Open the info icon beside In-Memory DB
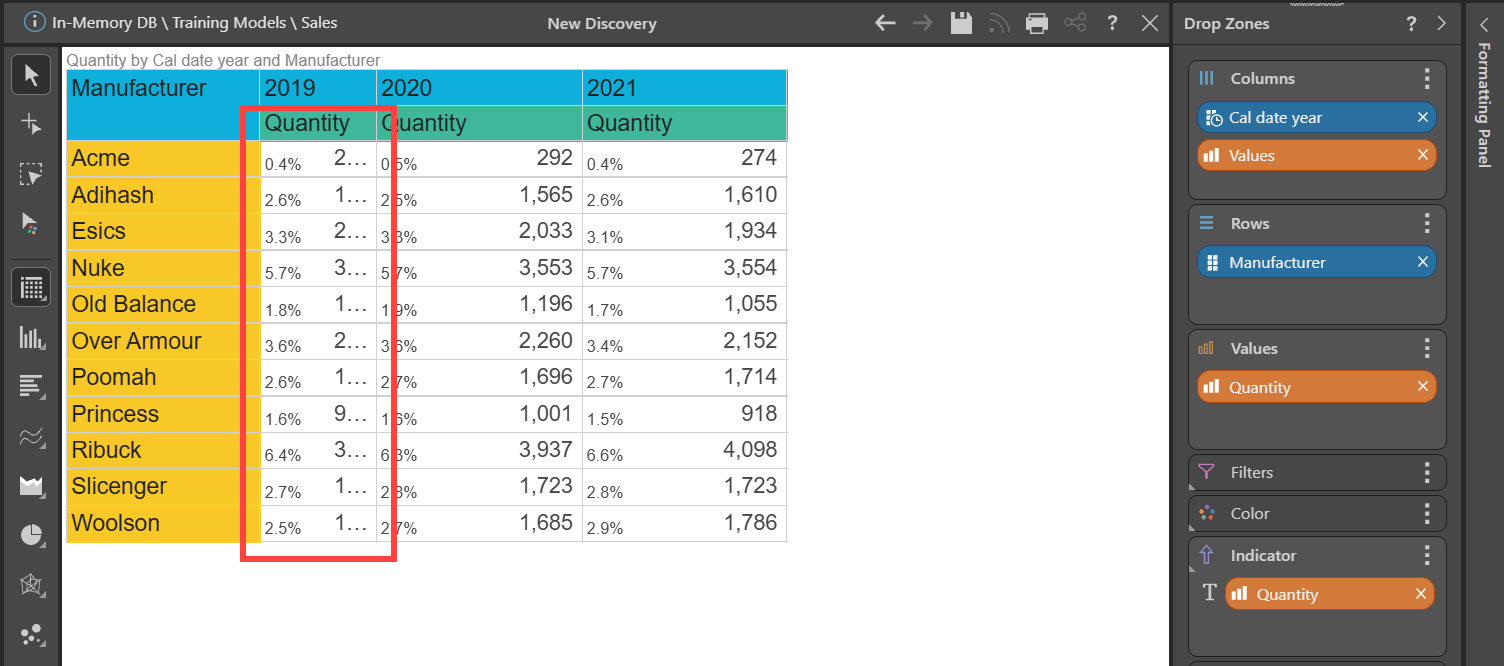Screen dimensions: 1504x666 pyautogui.click(x=34, y=22)
